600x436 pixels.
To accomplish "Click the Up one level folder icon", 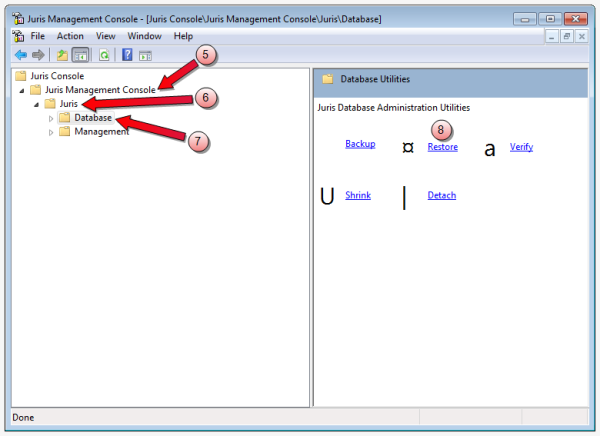I will click(x=62, y=55).
